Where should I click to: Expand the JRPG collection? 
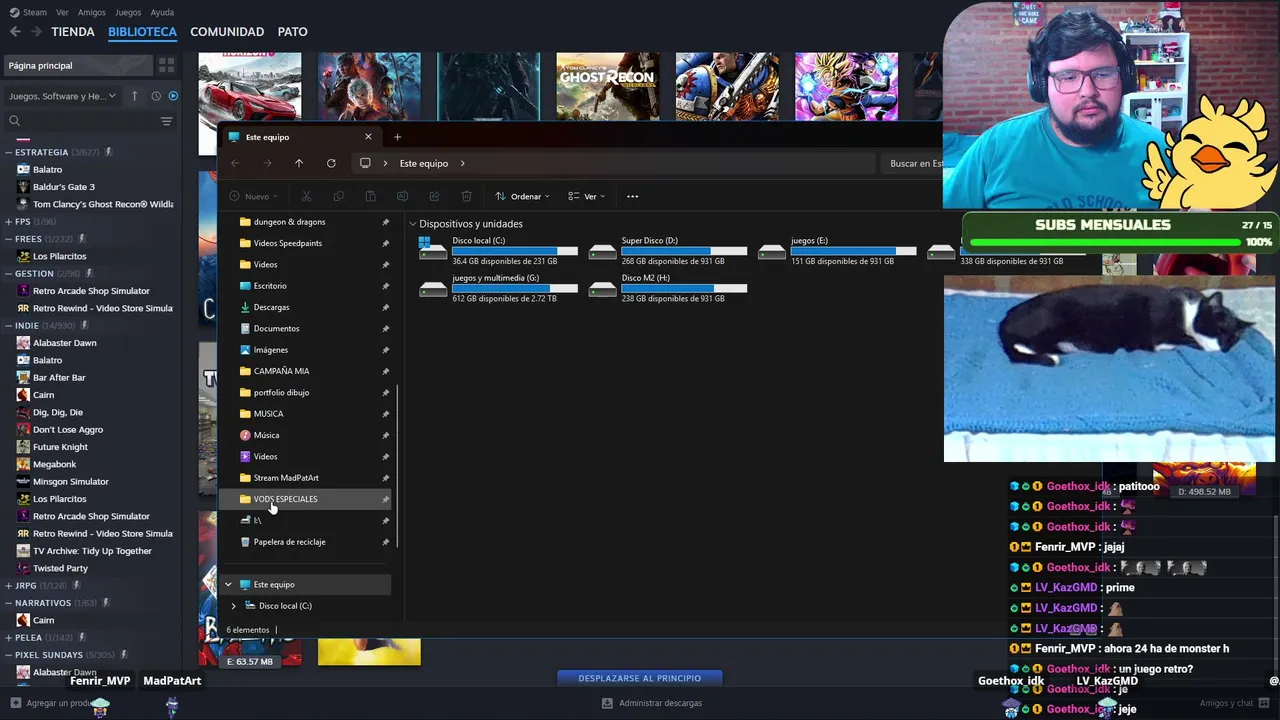(x=8, y=585)
